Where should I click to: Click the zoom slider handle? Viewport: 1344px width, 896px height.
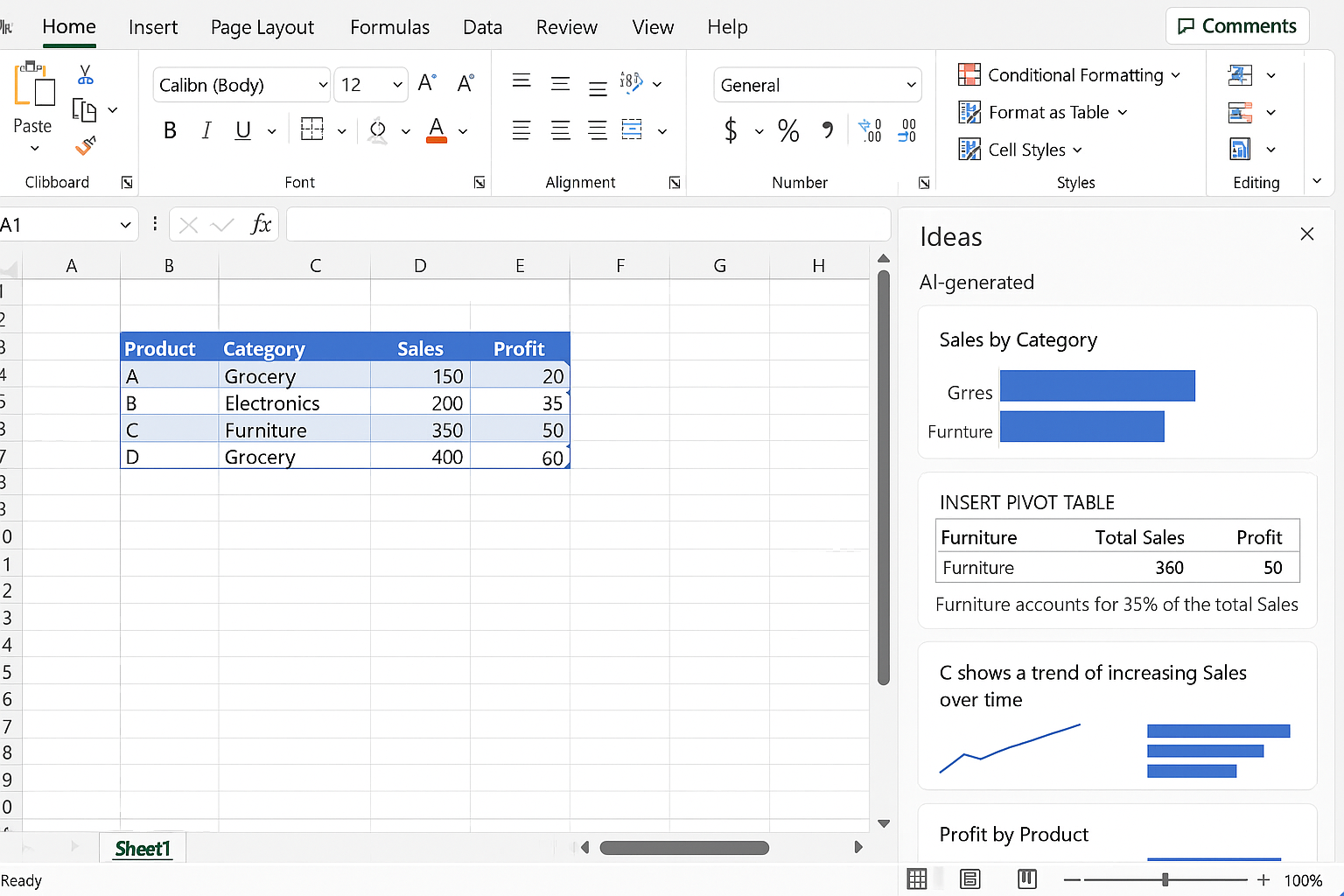click(x=1165, y=880)
